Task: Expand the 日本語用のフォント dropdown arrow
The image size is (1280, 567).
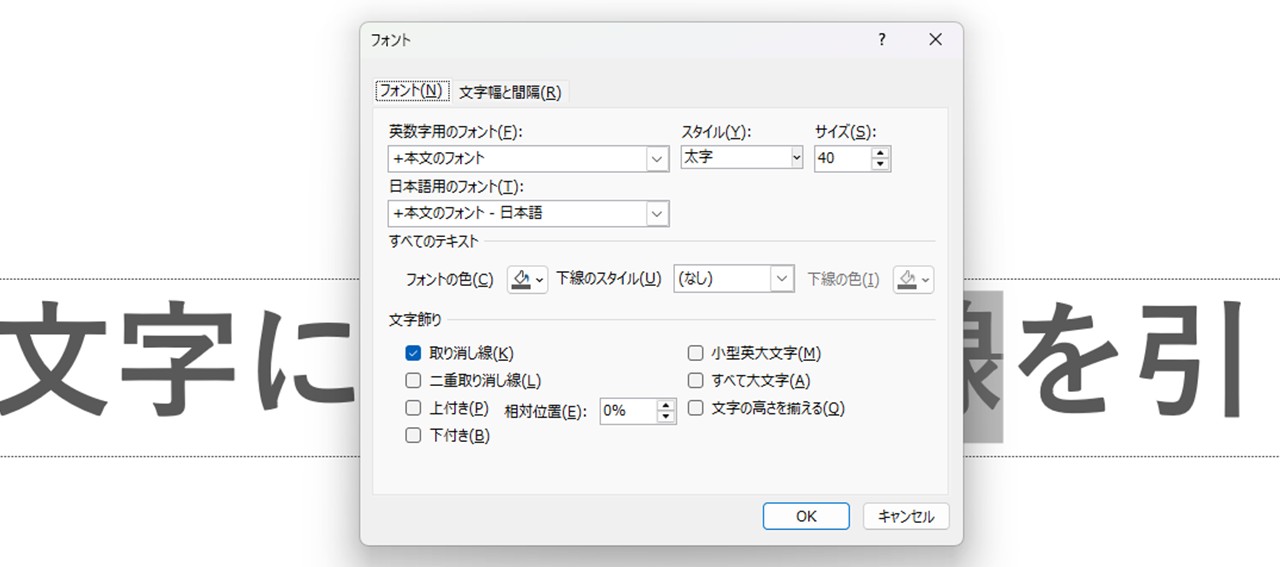Action: (657, 213)
